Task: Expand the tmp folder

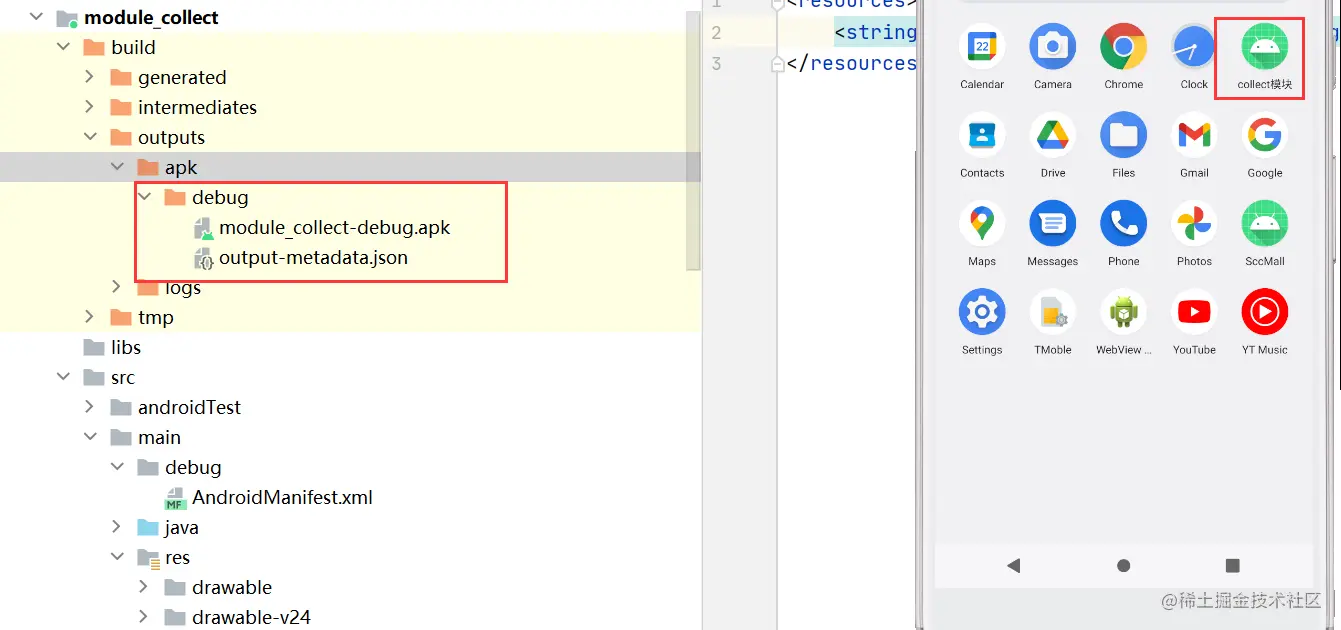Action: pos(90,318)
